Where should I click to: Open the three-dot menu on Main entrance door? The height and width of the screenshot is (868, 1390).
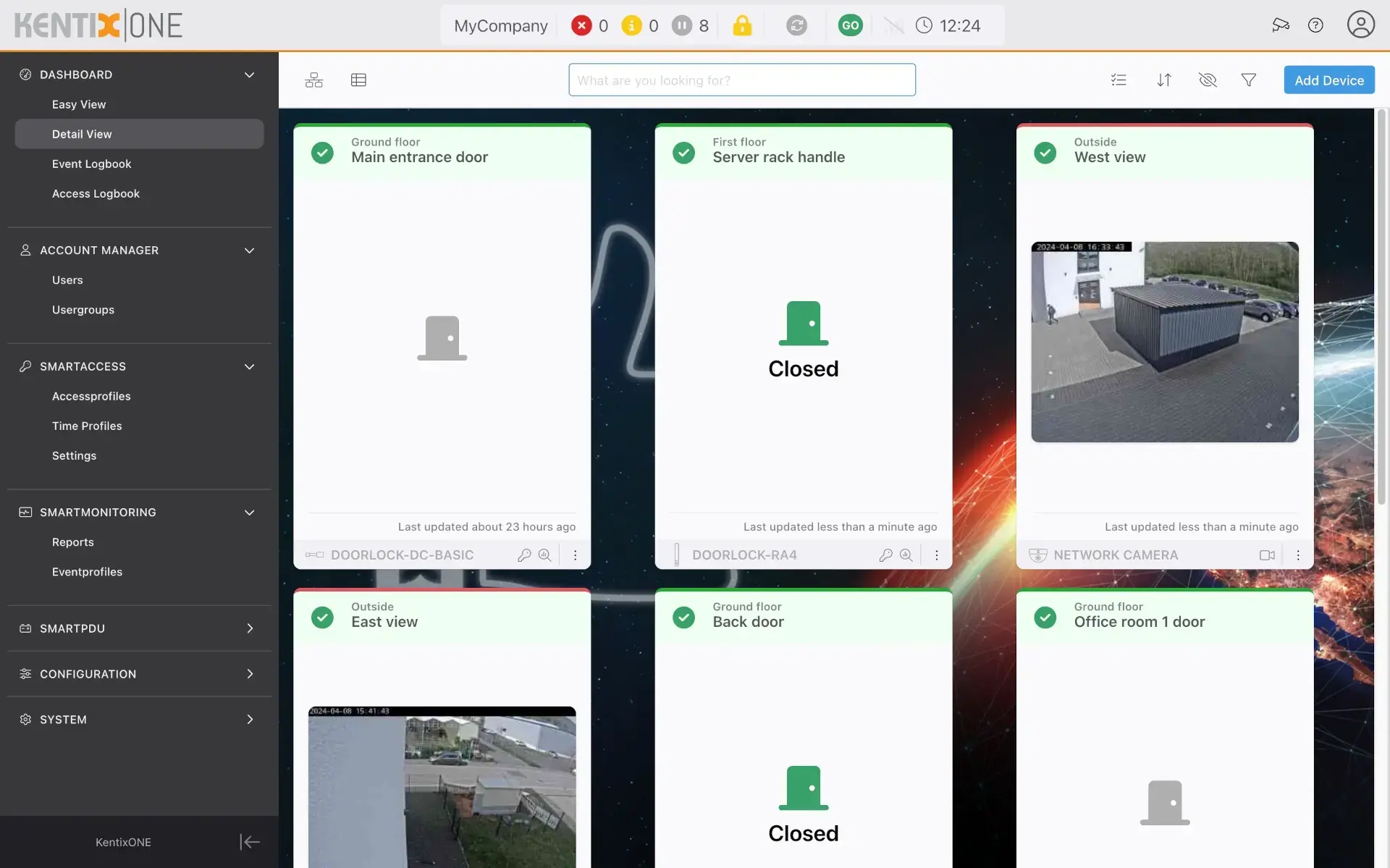(x=575, y=555)
